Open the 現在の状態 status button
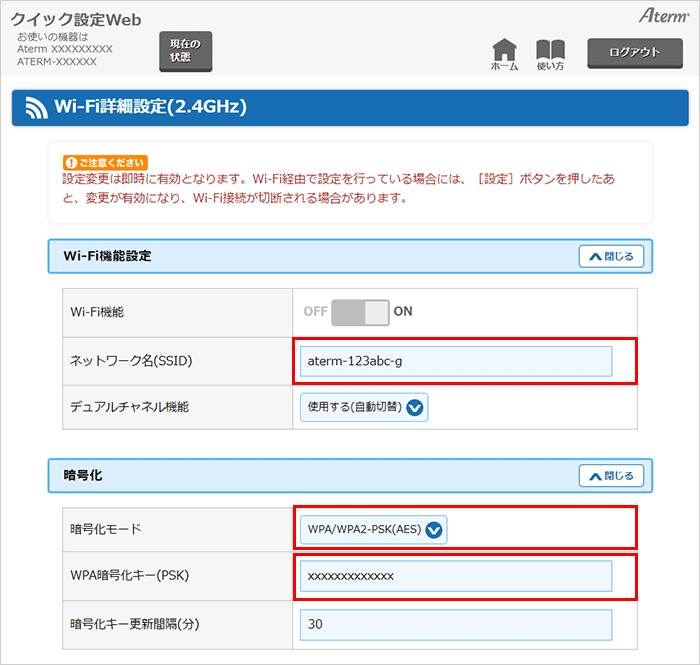The height and width of the screenshot is (665, 700). point(185,51)
